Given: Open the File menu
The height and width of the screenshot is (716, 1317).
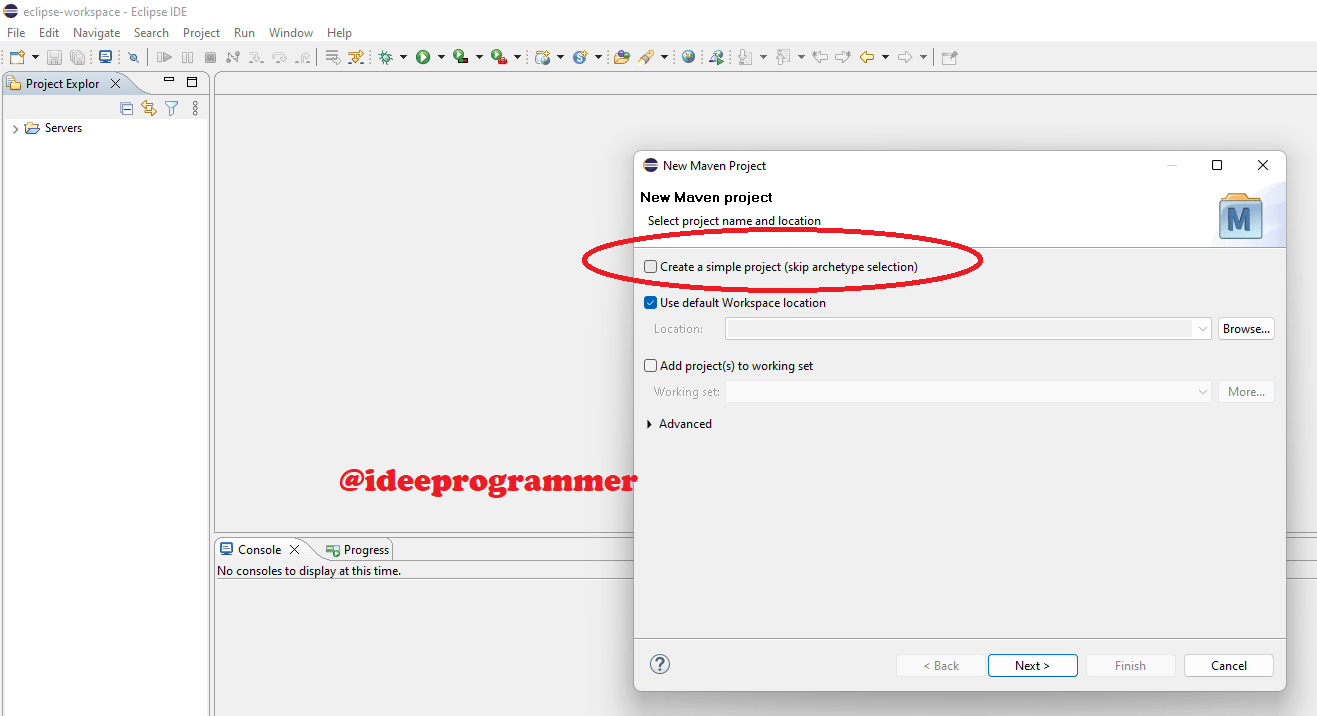Looking at the screenshot, I should (16, 33).
